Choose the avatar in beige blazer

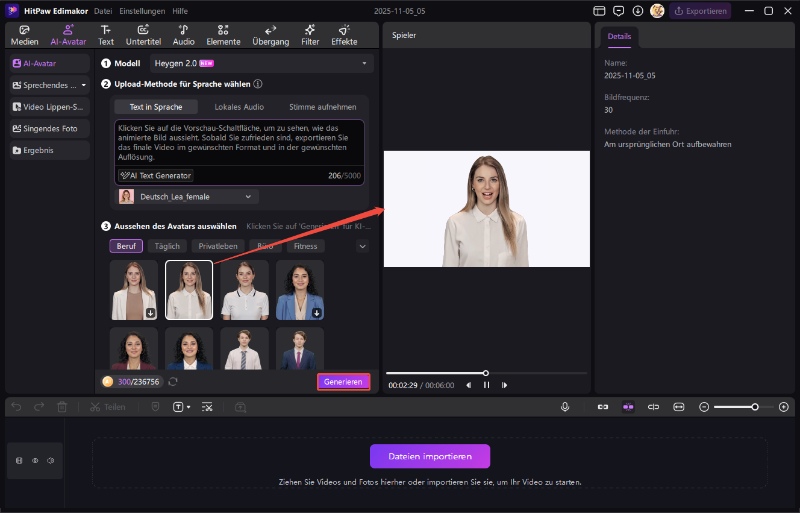[x=134, y=290]
